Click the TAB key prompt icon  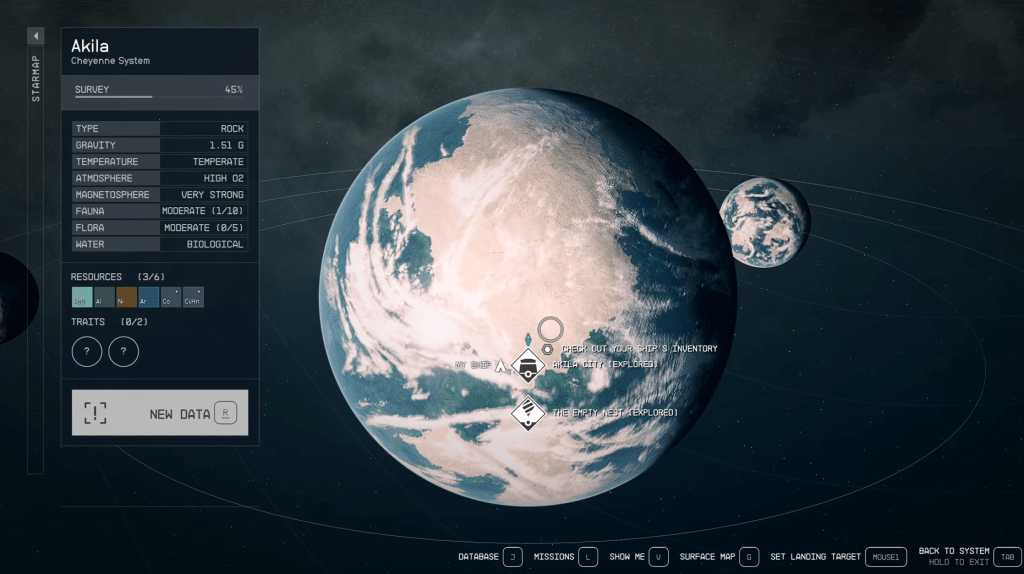coord(1008,557)
